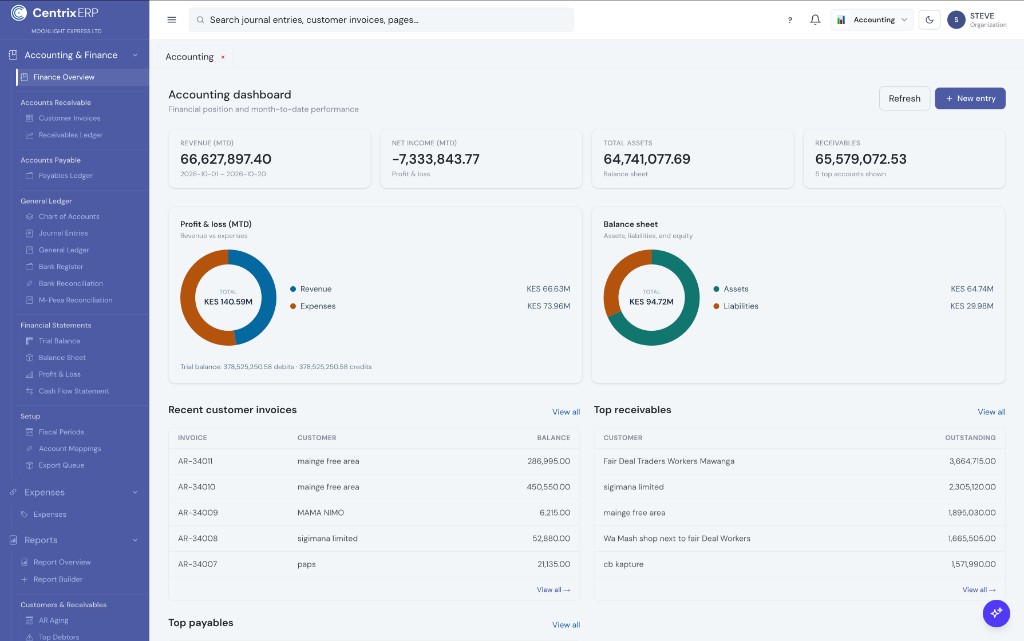Click the M-Pesa Reconciliation icon
The width and height of the screenshot is (1024, 641).
29,300
